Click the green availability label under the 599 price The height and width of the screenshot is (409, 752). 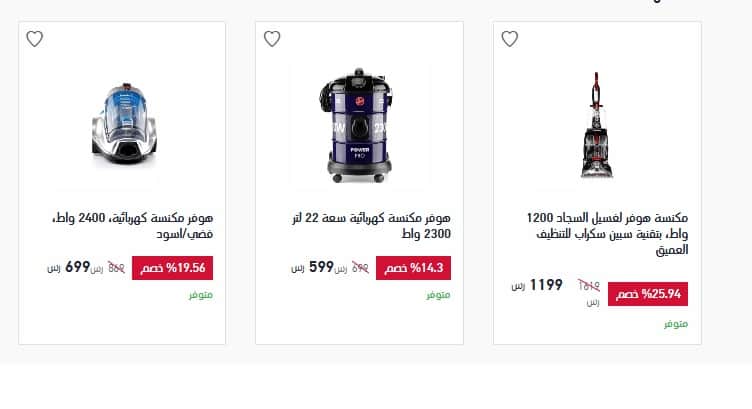pos(438,295)
